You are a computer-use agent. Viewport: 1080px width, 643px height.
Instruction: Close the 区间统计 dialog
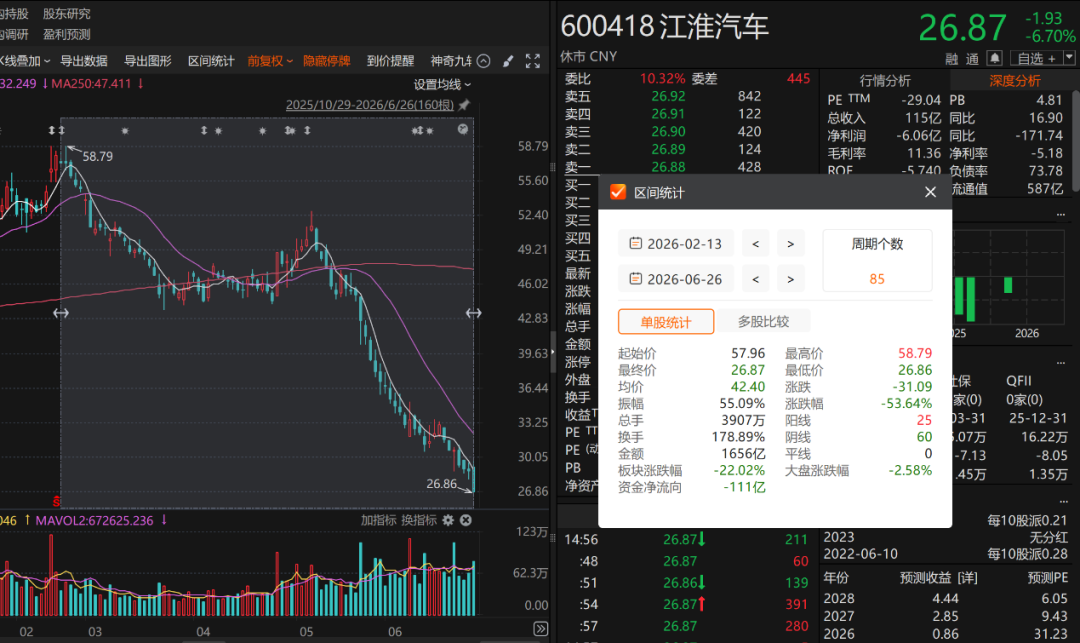click(931, 192)
